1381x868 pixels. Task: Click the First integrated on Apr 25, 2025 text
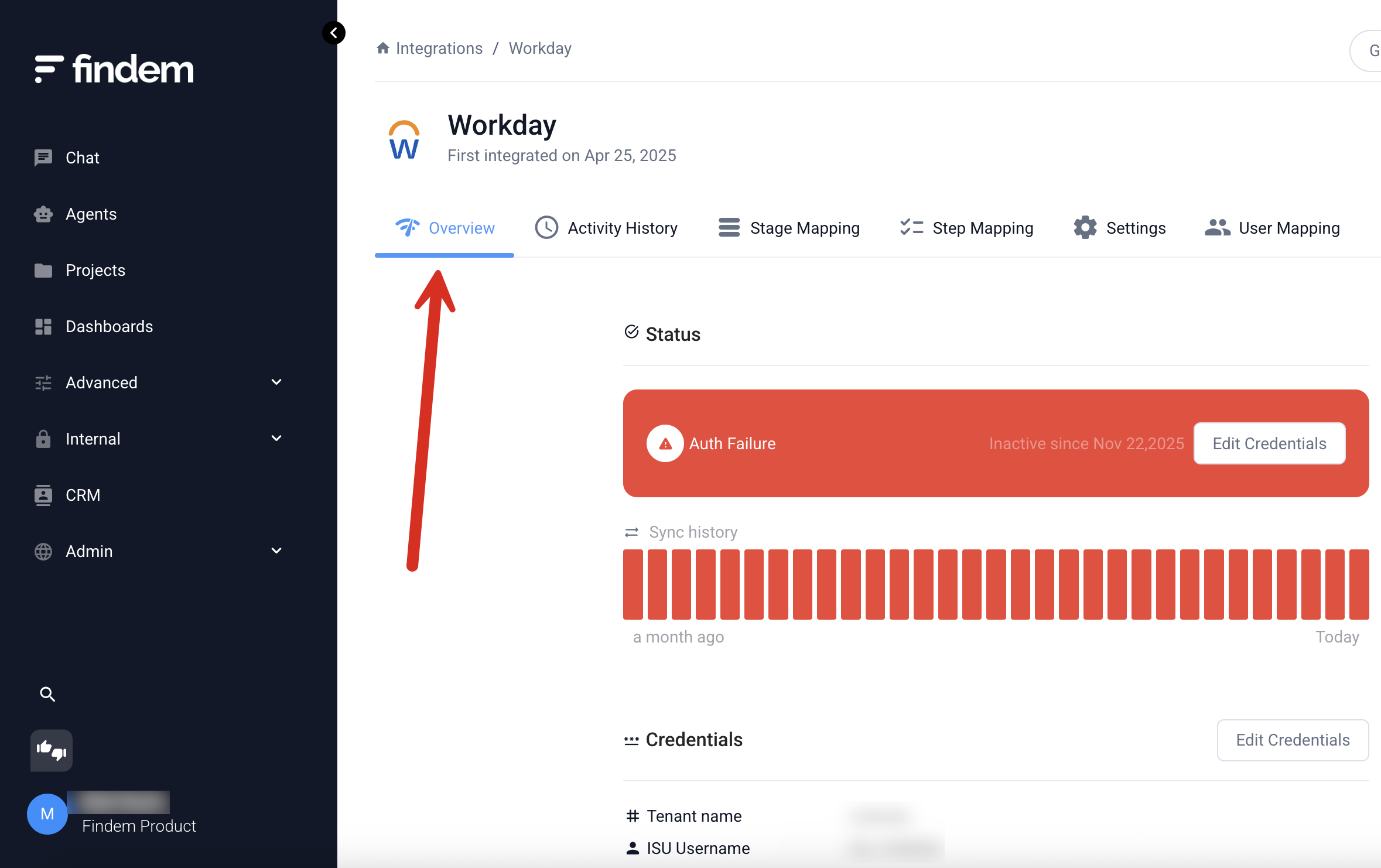pos(562,155)
